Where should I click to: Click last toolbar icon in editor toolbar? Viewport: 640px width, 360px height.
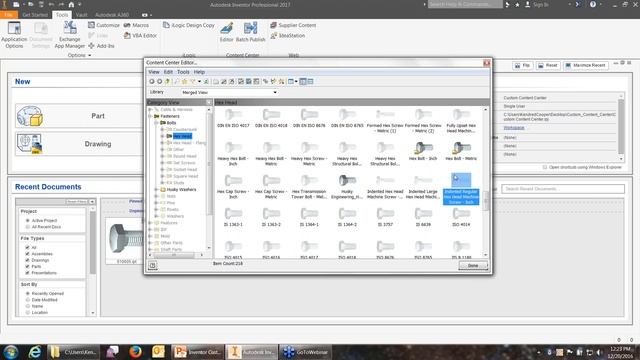(311, 82)
